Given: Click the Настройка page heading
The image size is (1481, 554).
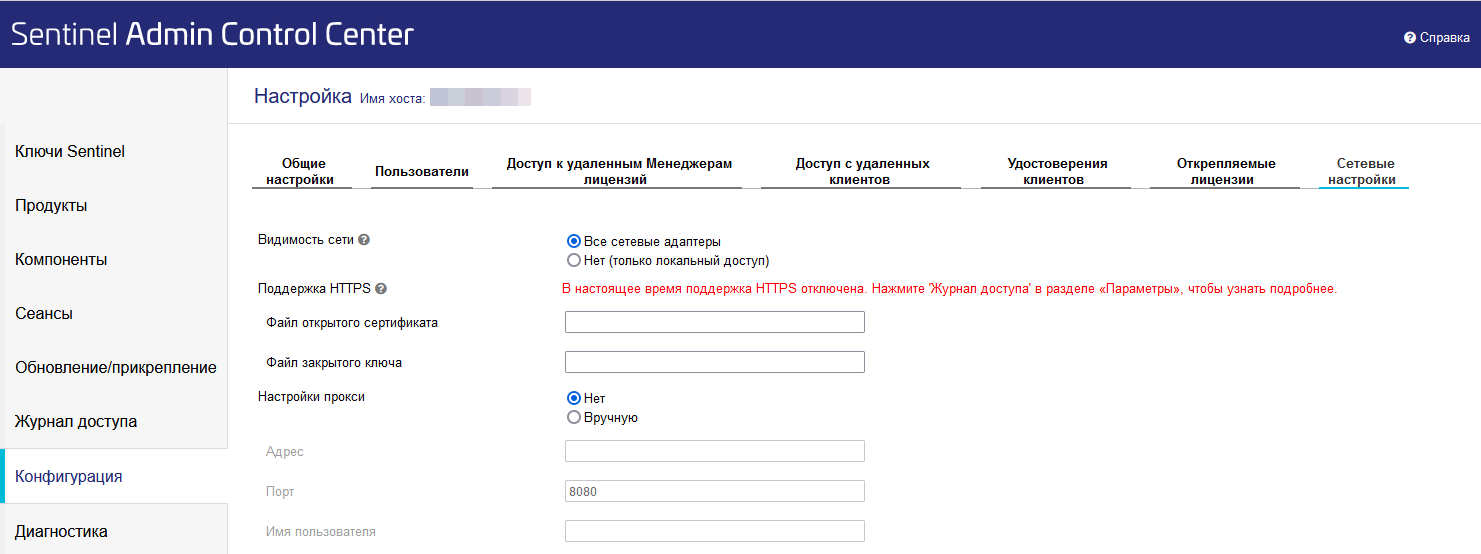Looking at the screenshot, I should pyautogui.click(x=303, y=96).
